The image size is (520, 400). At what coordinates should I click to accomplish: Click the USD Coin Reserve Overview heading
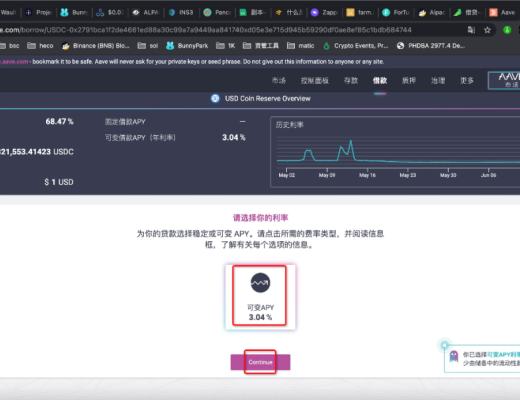(x=267, y=98)
